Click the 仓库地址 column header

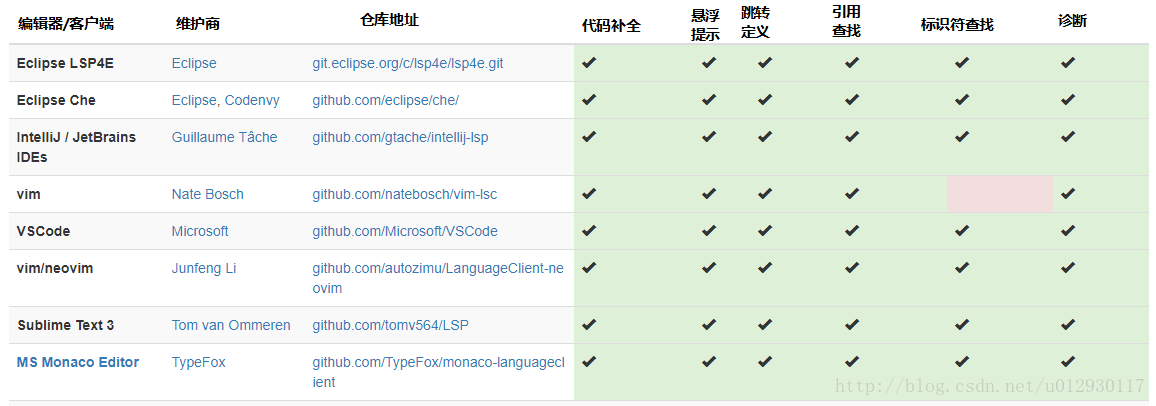(x=390, y=21)
